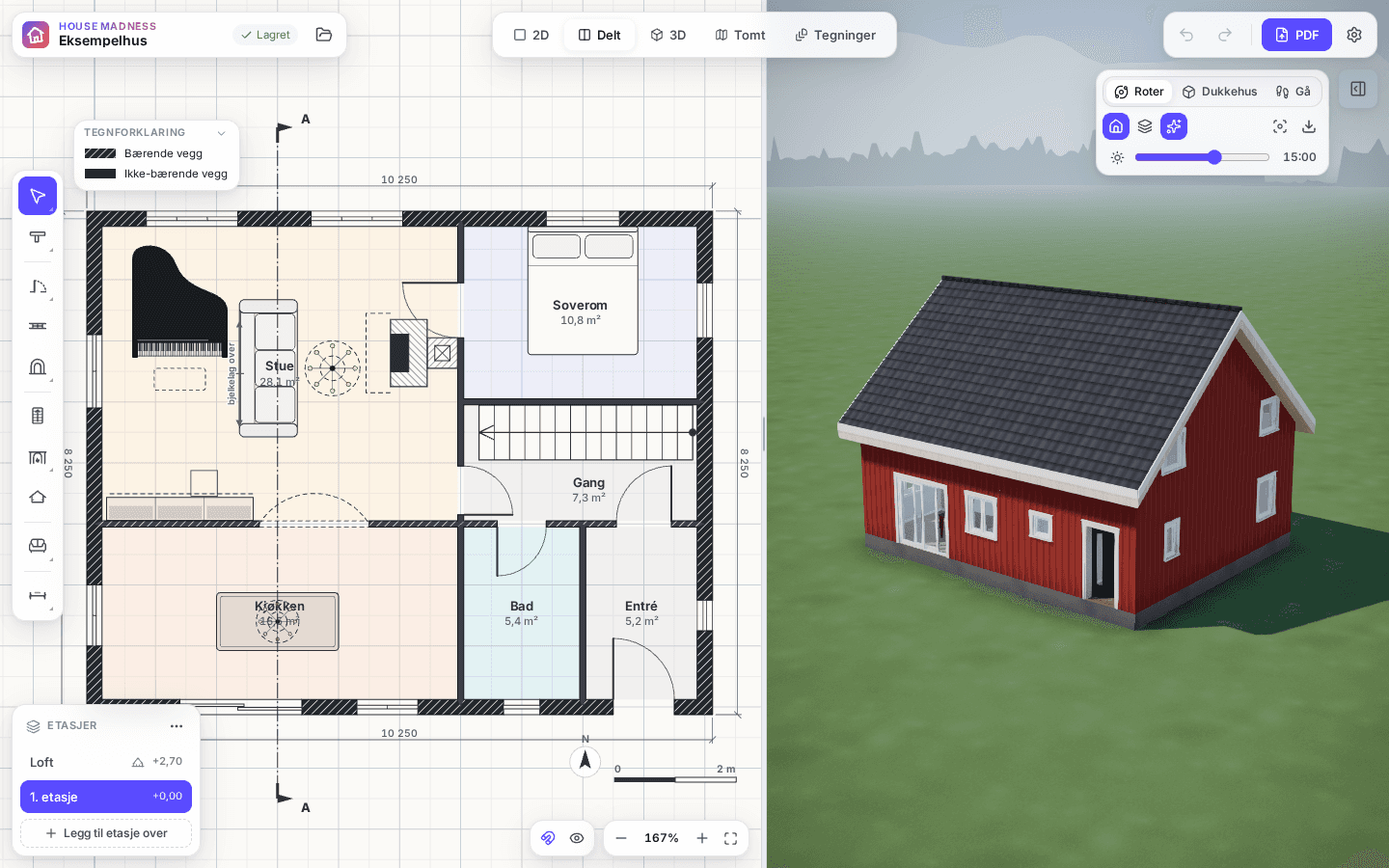
Task: Select the bed in Soverom
Action: click(x=583, y=292)
